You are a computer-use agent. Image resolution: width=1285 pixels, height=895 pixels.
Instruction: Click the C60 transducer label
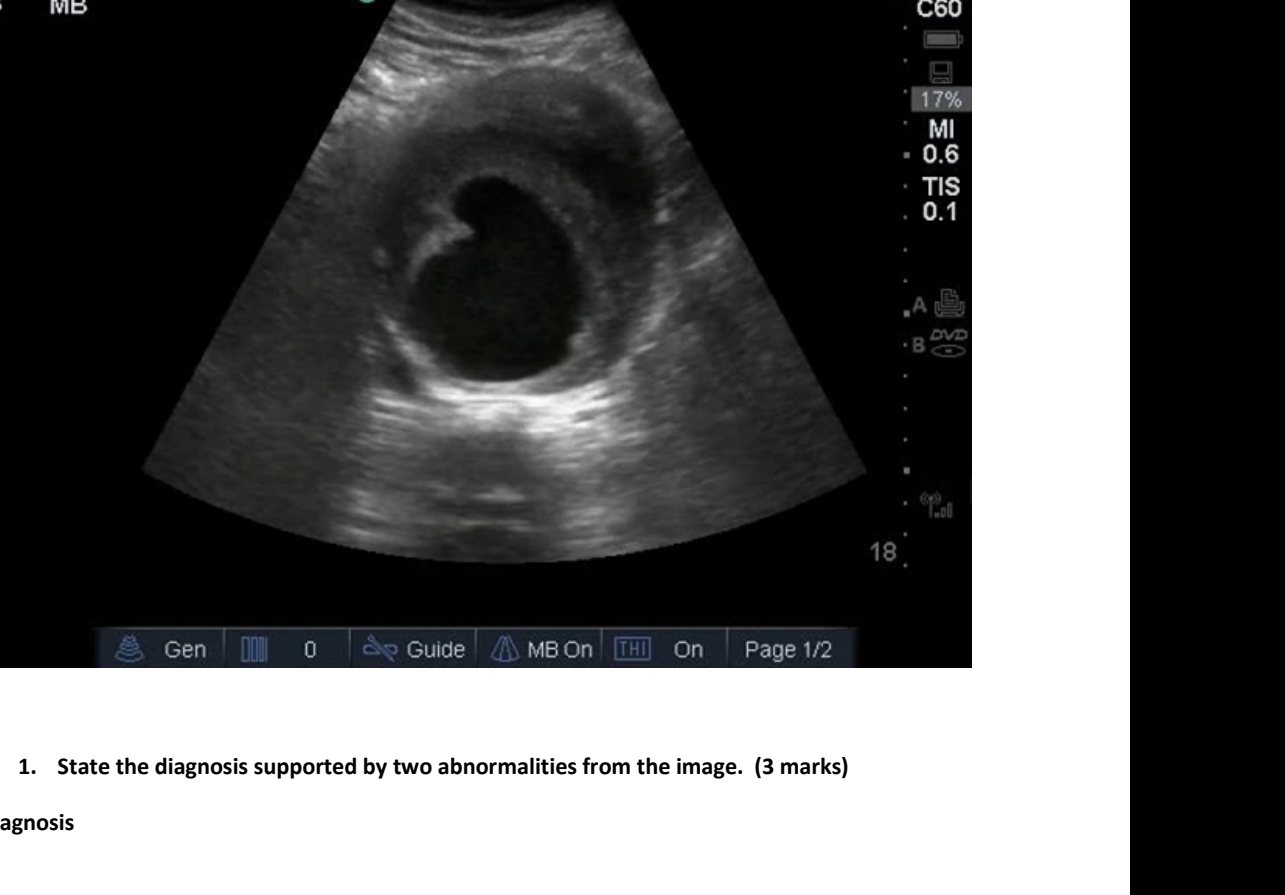(939, 10)
